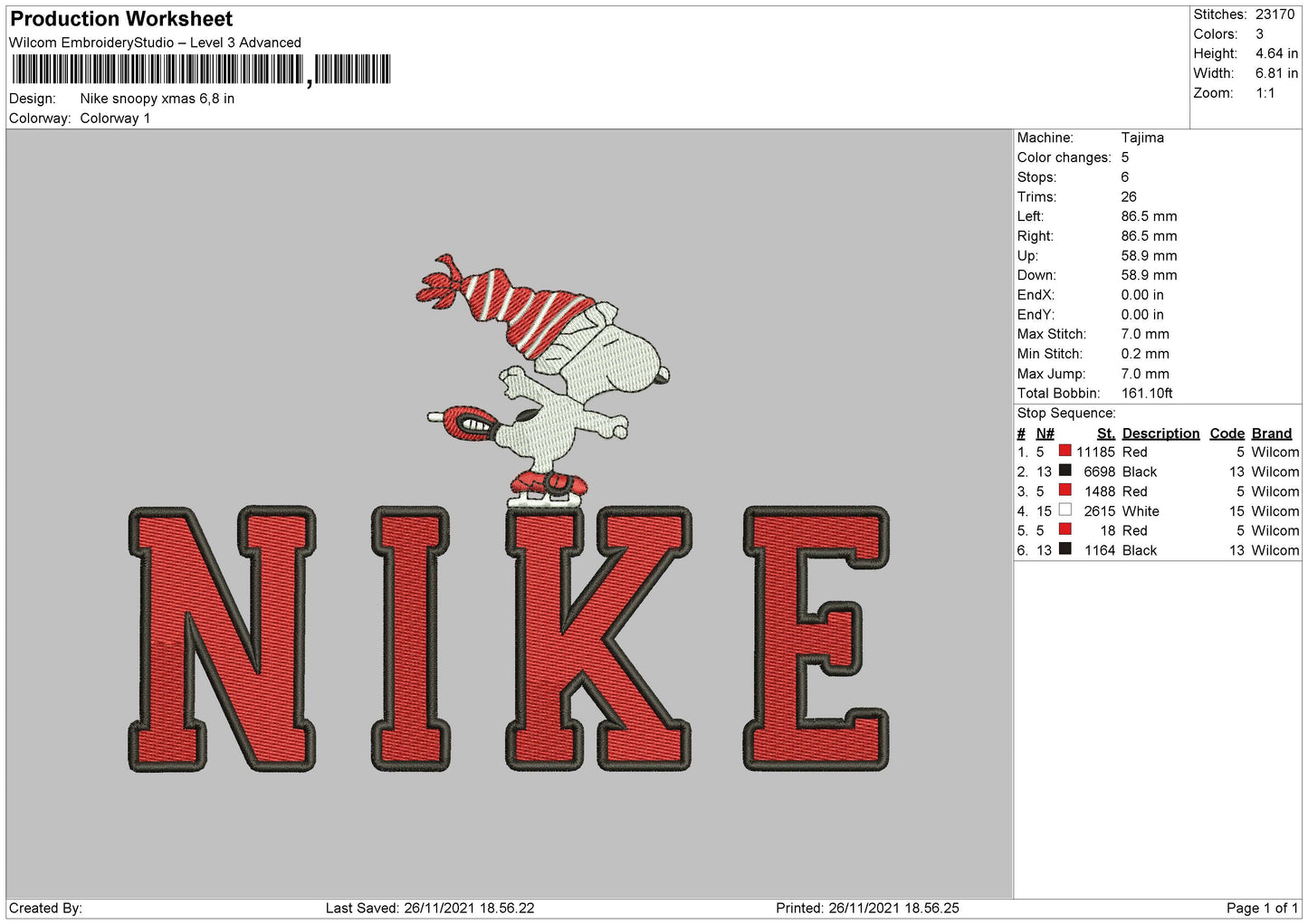Click stitch count '6698' in stop row 2
The width and height of the screenshot is (1308, 924).
point(1100,472)
